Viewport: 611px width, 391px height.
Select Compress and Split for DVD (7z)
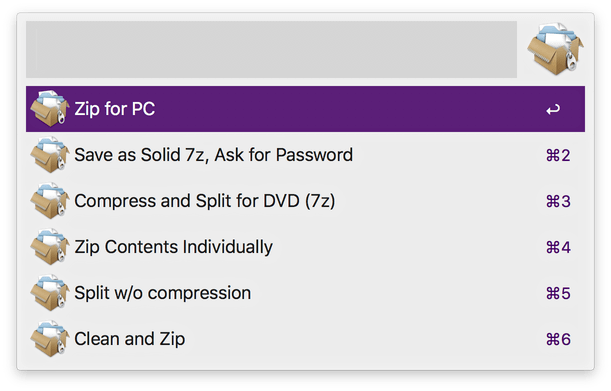coord(305,201)
